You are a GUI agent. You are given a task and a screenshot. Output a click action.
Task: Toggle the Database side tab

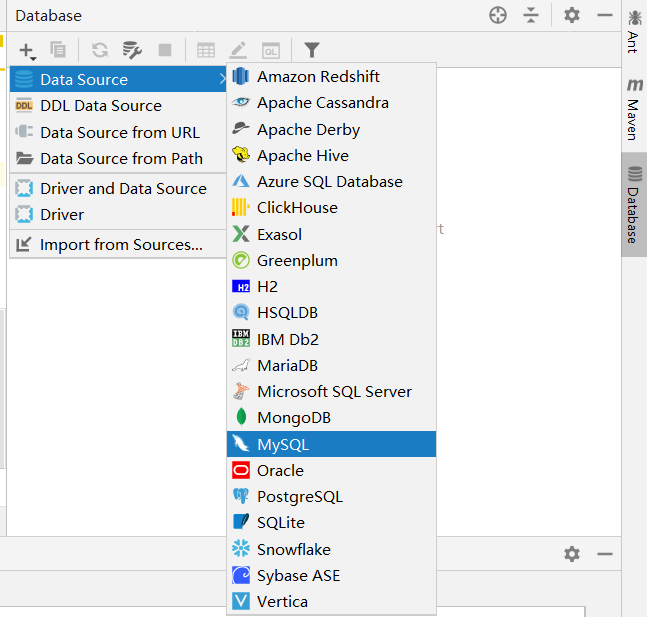tap(634, 205)
